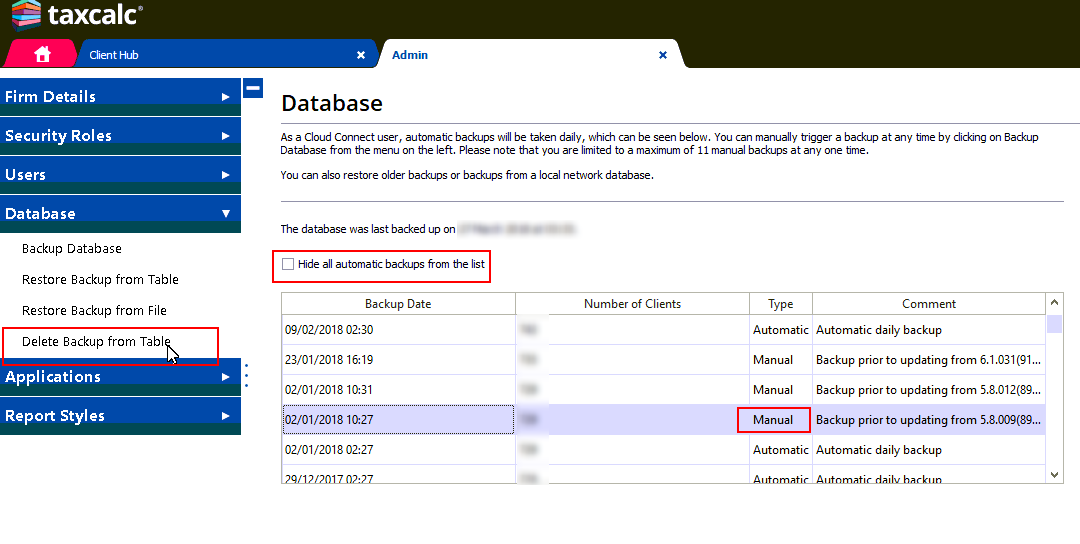Collapse the Database section
The width and height of the screenshot is (1080, 544).
[120, 214]
